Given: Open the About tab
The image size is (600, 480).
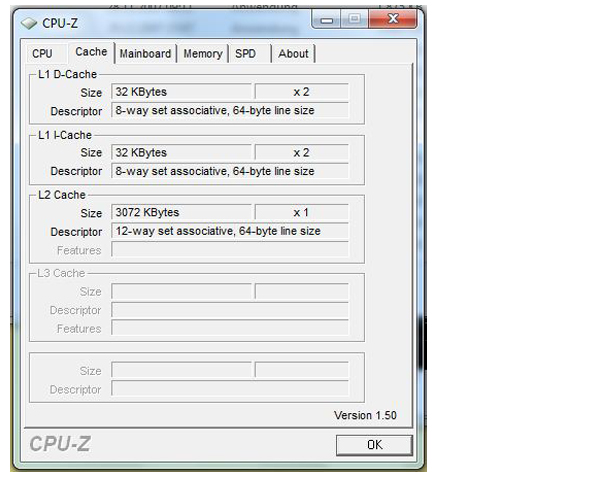Looking at the screenshot, I should [x=293, y=54].
